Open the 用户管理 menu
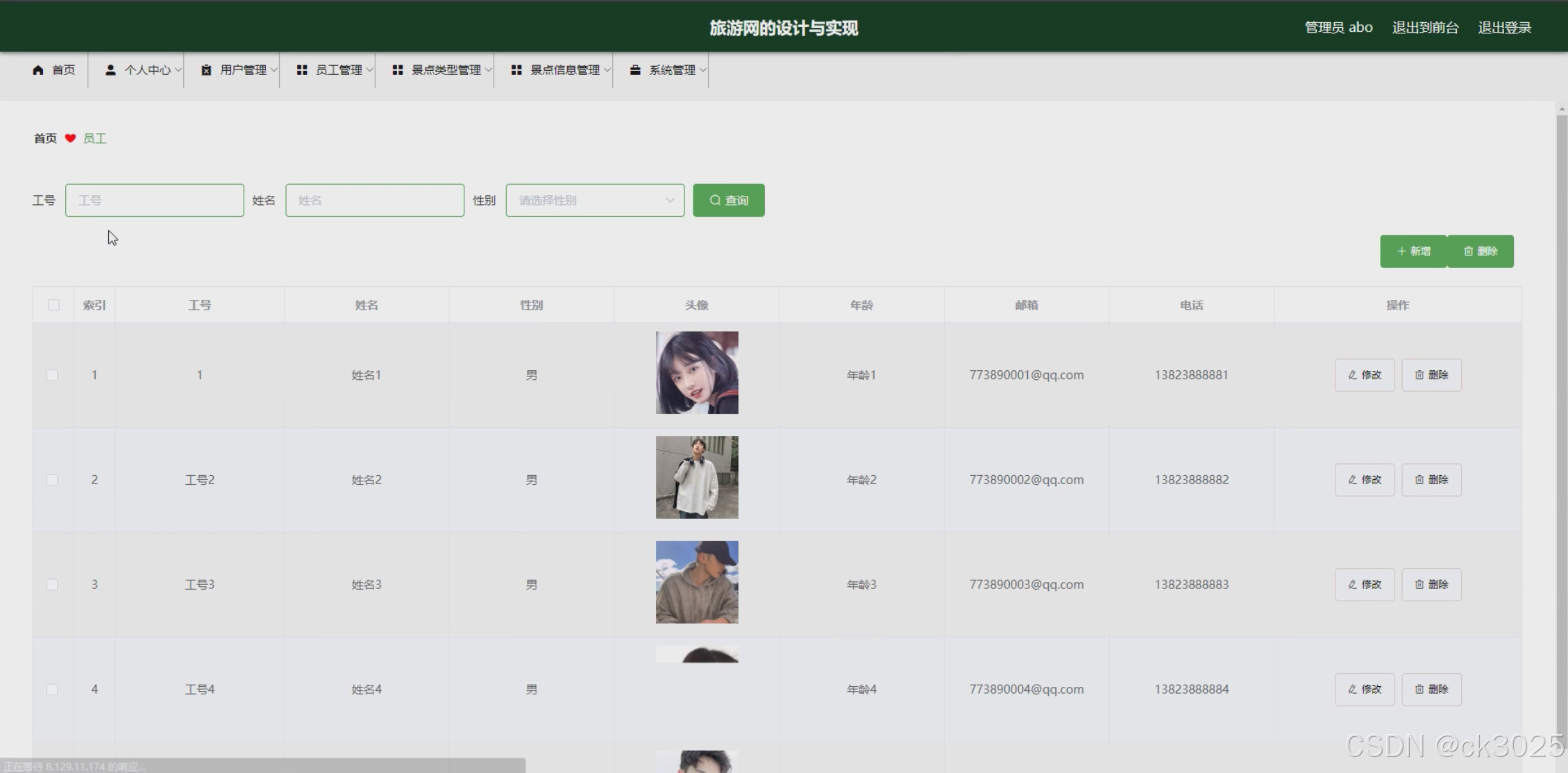Screen dimensions: 1568x773 pos(243,70)
